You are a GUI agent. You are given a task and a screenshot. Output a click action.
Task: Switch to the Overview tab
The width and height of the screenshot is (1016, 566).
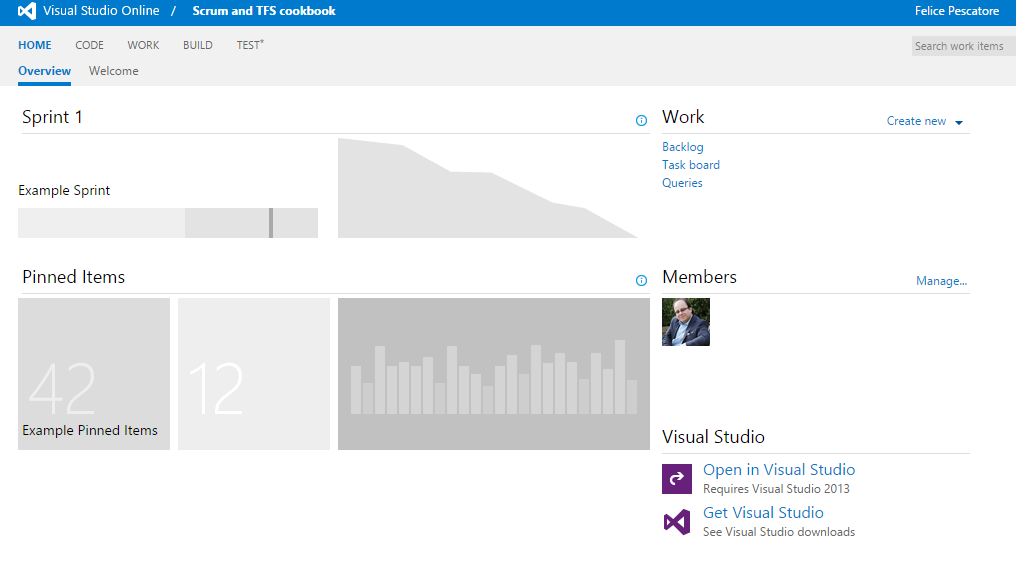click(x=45, y=71)
